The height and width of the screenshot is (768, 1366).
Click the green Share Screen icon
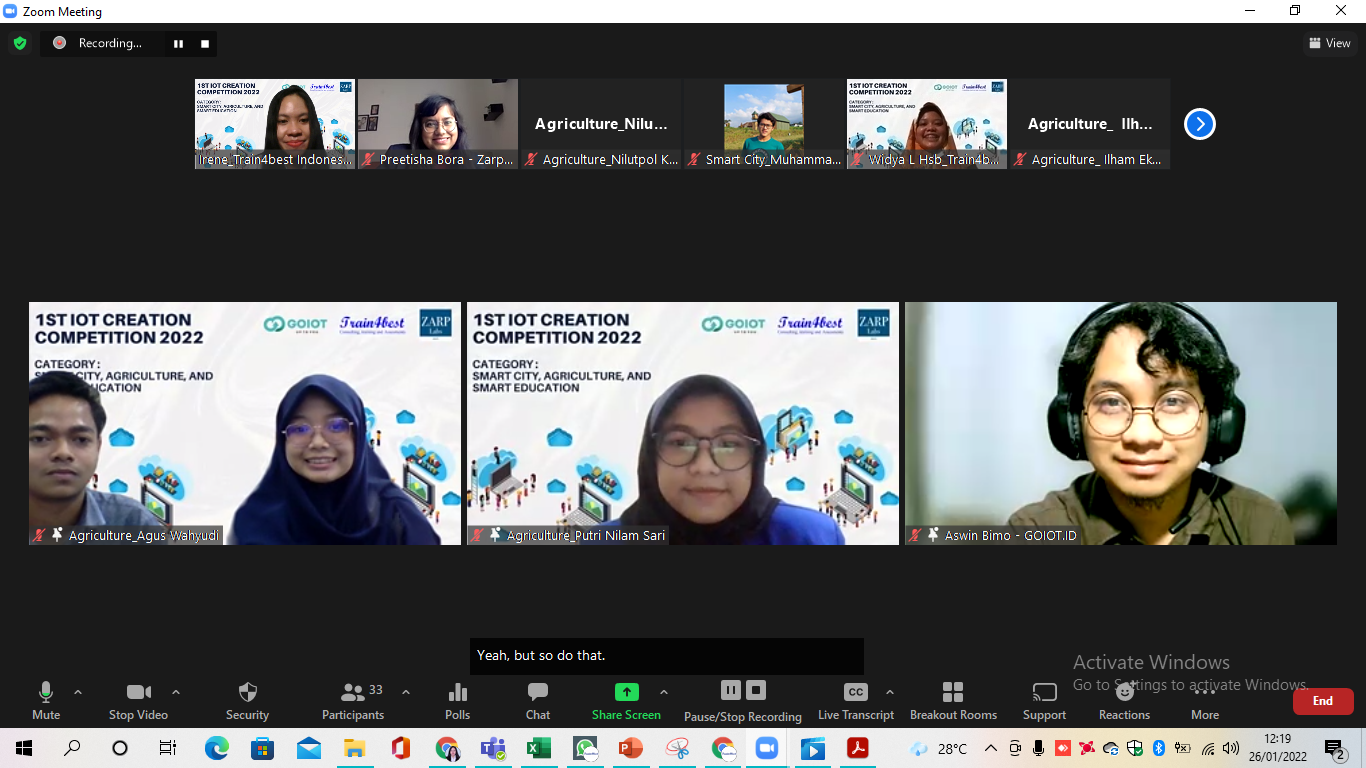[626, 692]
